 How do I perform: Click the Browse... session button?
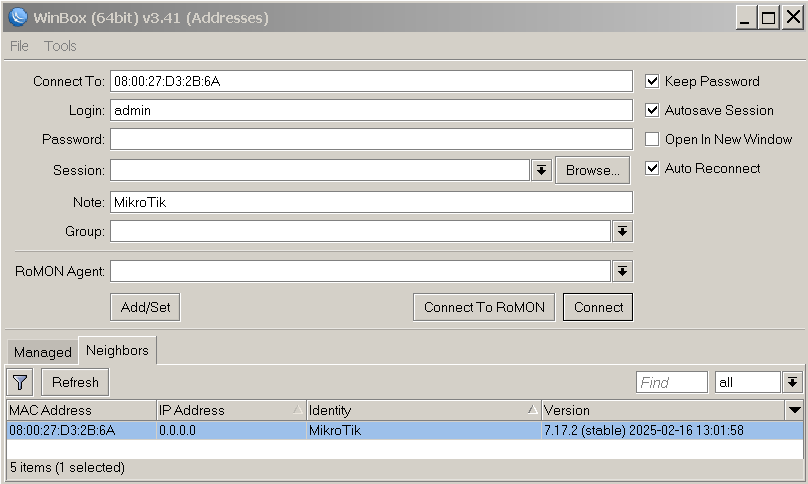tap(592, 170)
